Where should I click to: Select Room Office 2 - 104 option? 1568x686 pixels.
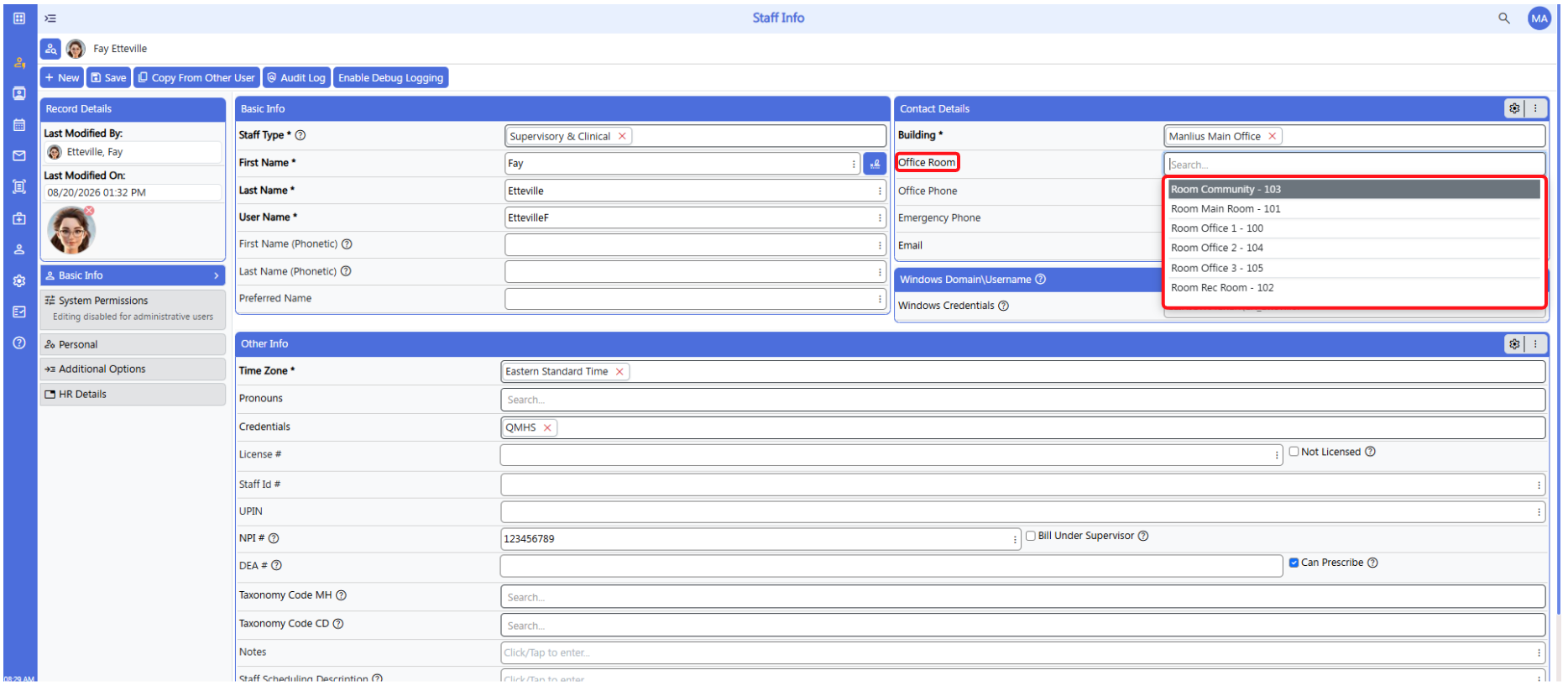point(1354,248)
